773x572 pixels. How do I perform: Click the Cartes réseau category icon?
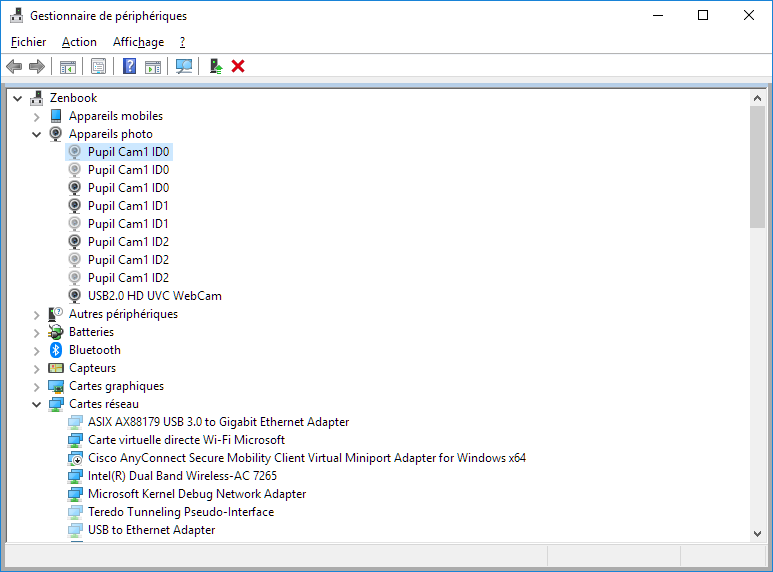(x=56, y=404)
